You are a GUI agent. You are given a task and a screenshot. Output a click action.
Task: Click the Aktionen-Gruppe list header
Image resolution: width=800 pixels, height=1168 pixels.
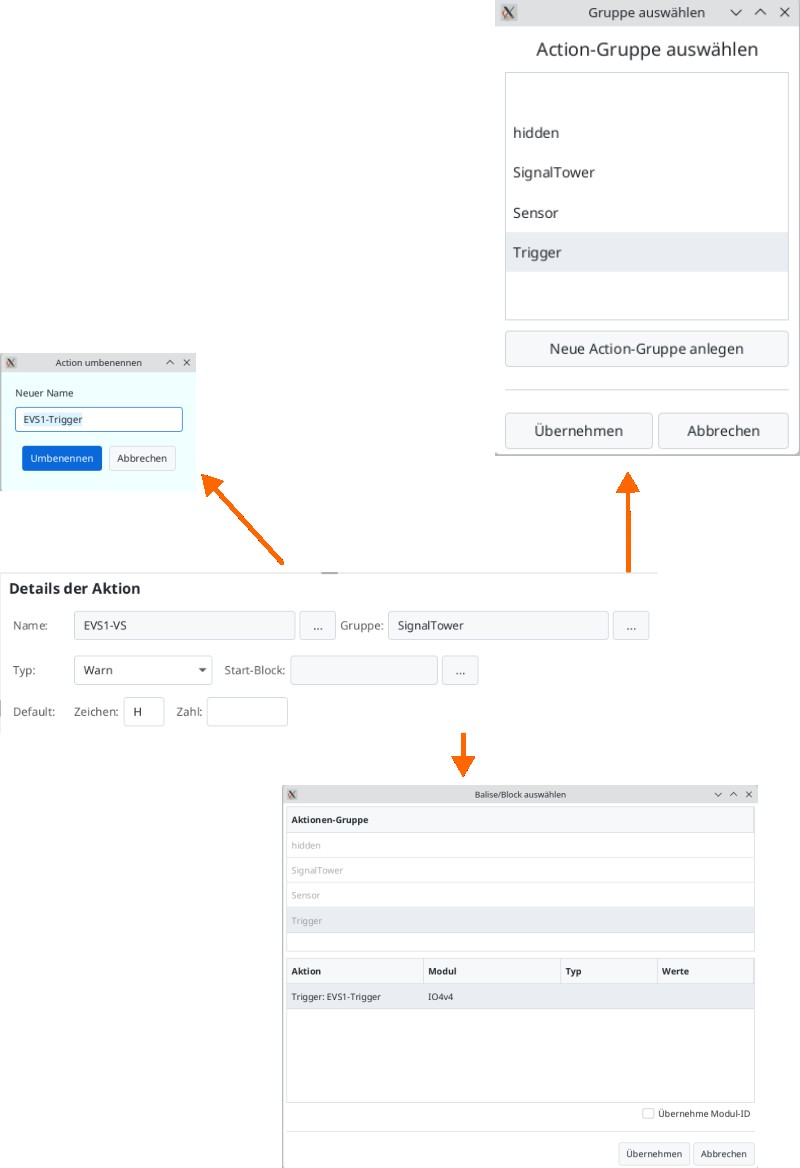(x=520, y=820)
